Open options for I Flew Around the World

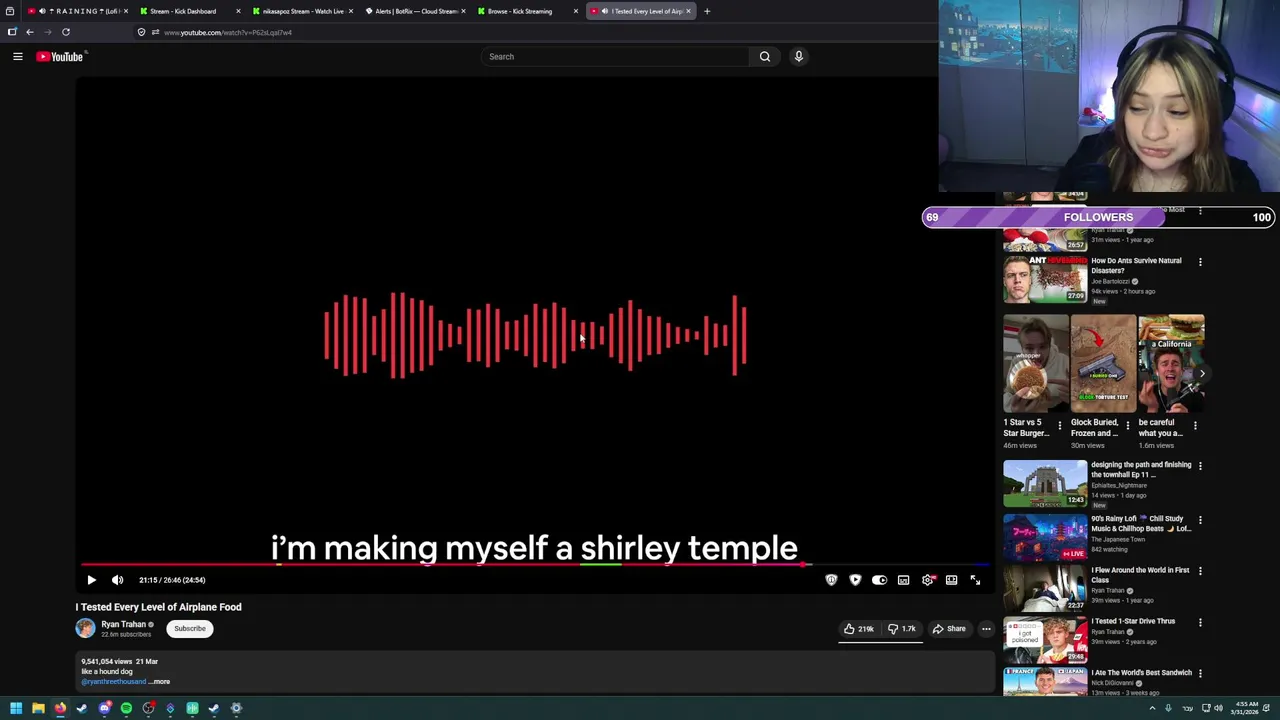(x=1200, y=571)
